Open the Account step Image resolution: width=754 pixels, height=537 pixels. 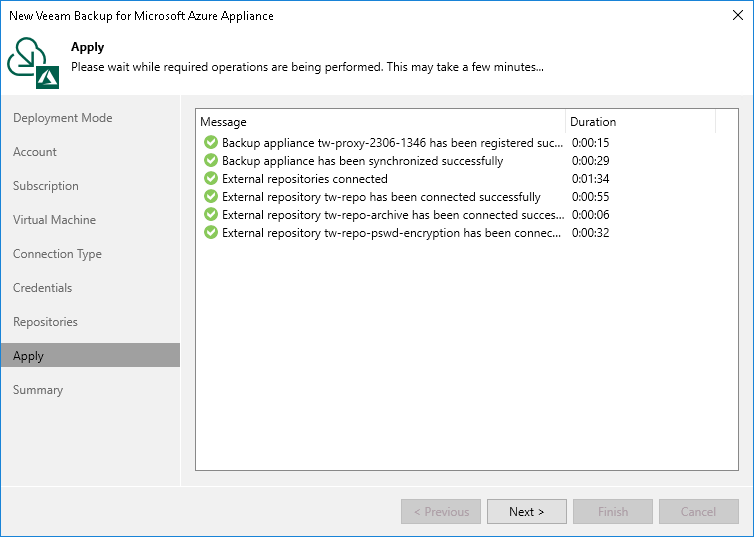point(35,152)
